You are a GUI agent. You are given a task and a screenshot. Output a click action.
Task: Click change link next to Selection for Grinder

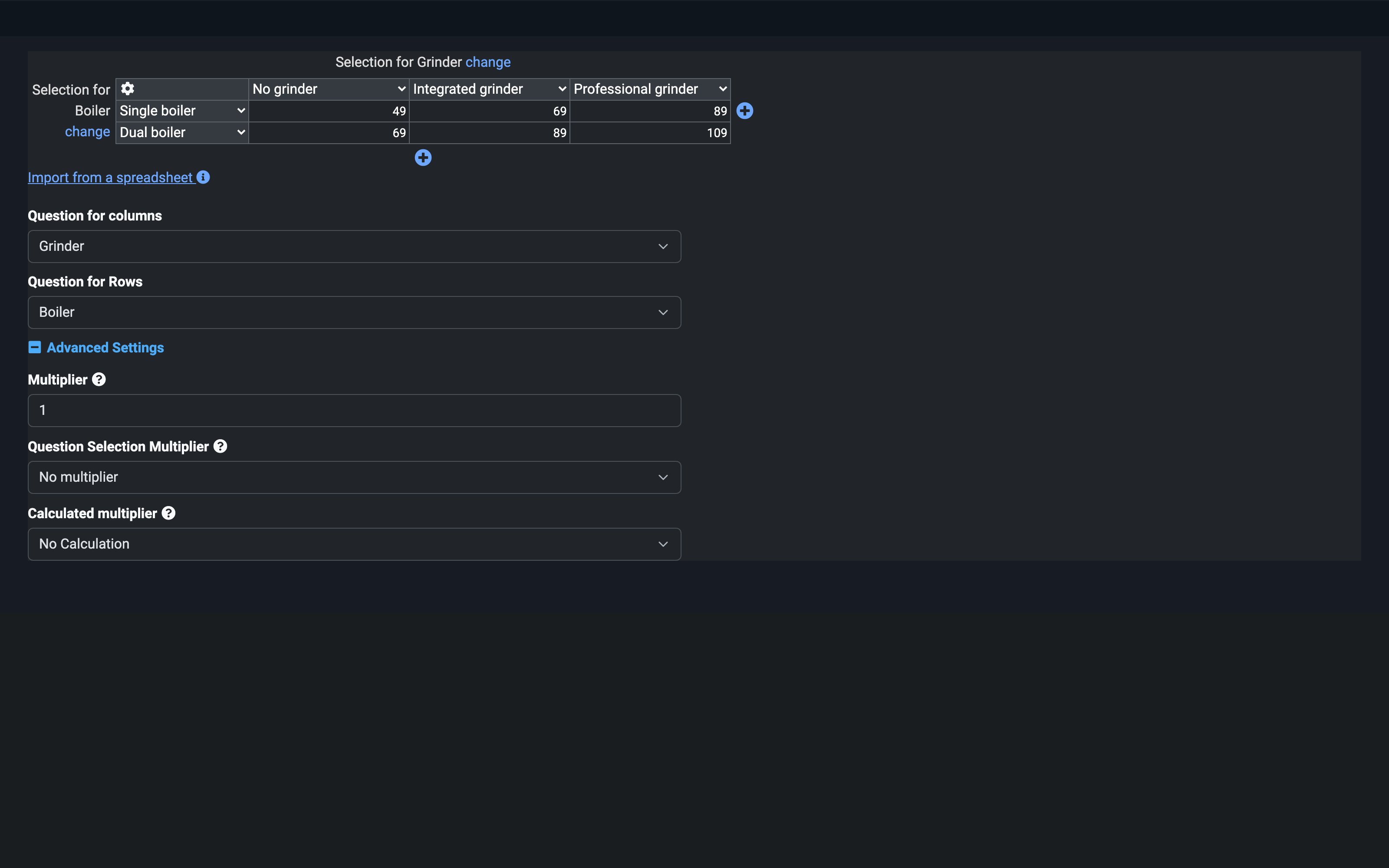tap(488, 62)
